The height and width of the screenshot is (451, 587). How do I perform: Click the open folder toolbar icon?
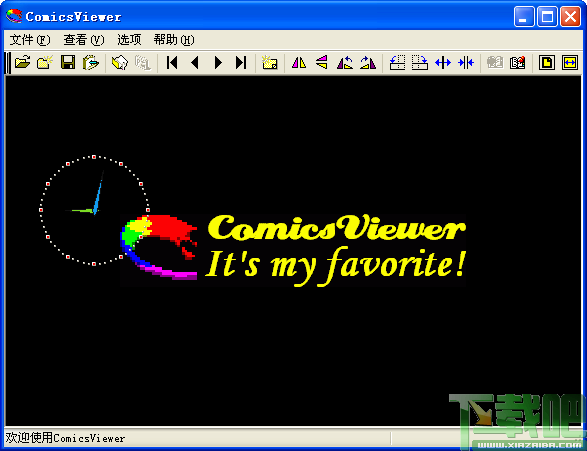click(22, 63)
